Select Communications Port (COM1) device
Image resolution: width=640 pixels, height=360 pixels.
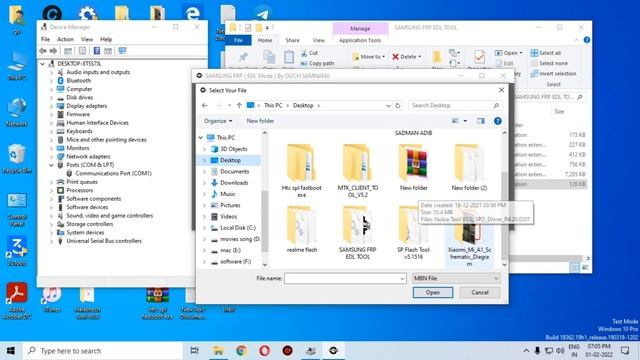[113, 173]
